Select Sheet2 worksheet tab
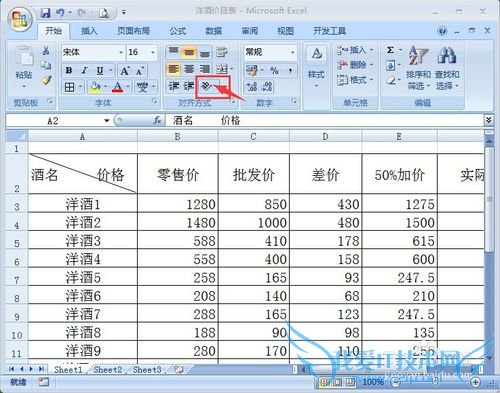The width and height of the screenshot is (500, 393). coord(108,370)
